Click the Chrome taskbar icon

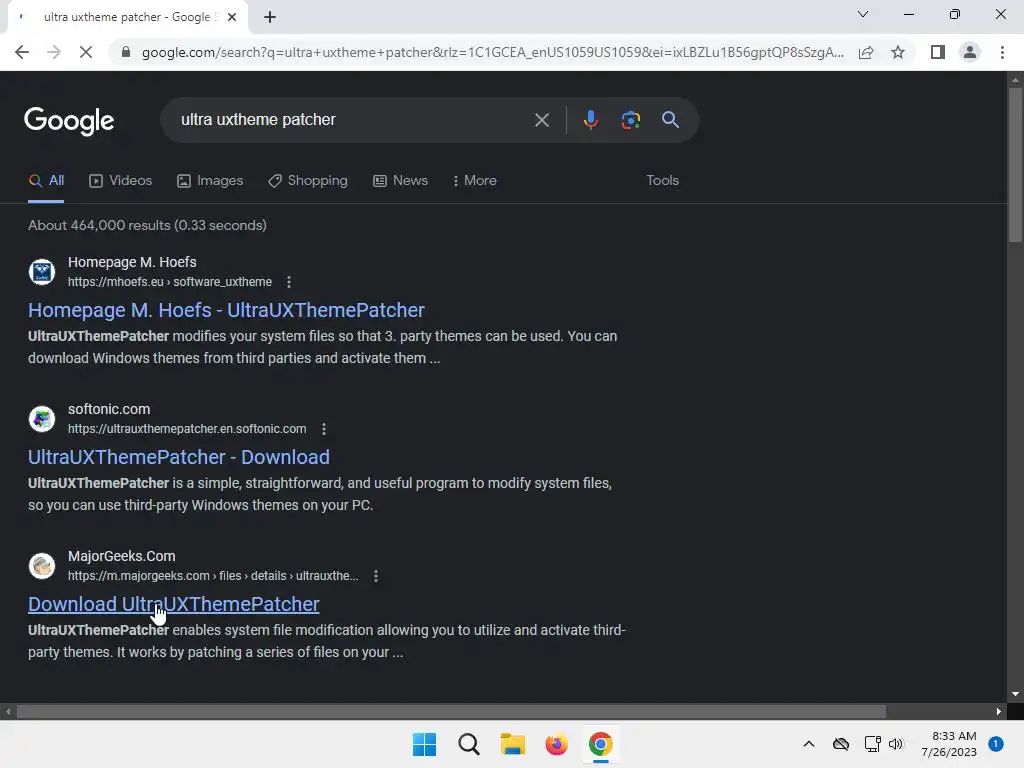(x=600, y=744)
